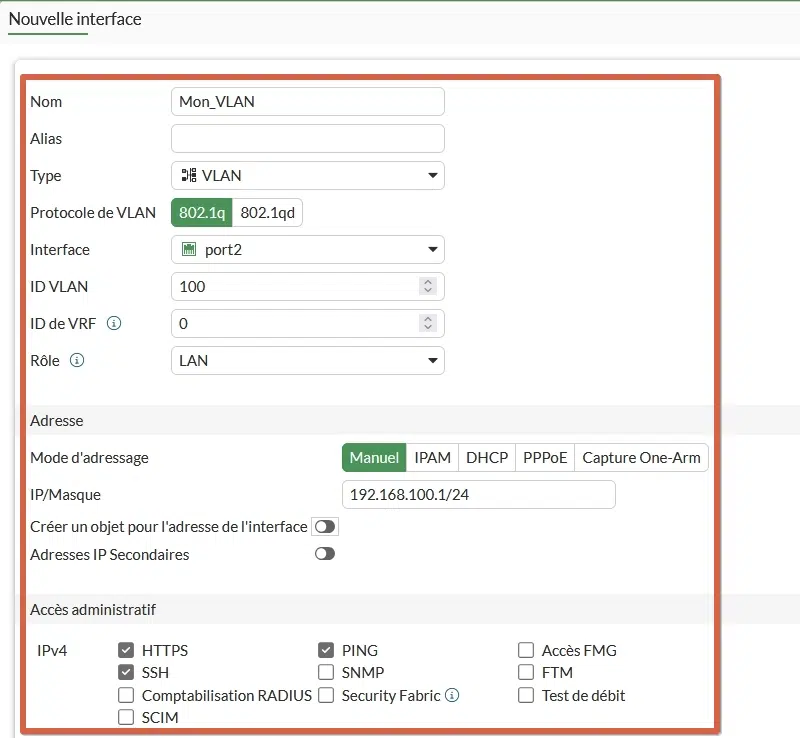Select the 802.1qd VLAN protocol
The height and width of the screenshot is (738, 800).
click(270, 211)
